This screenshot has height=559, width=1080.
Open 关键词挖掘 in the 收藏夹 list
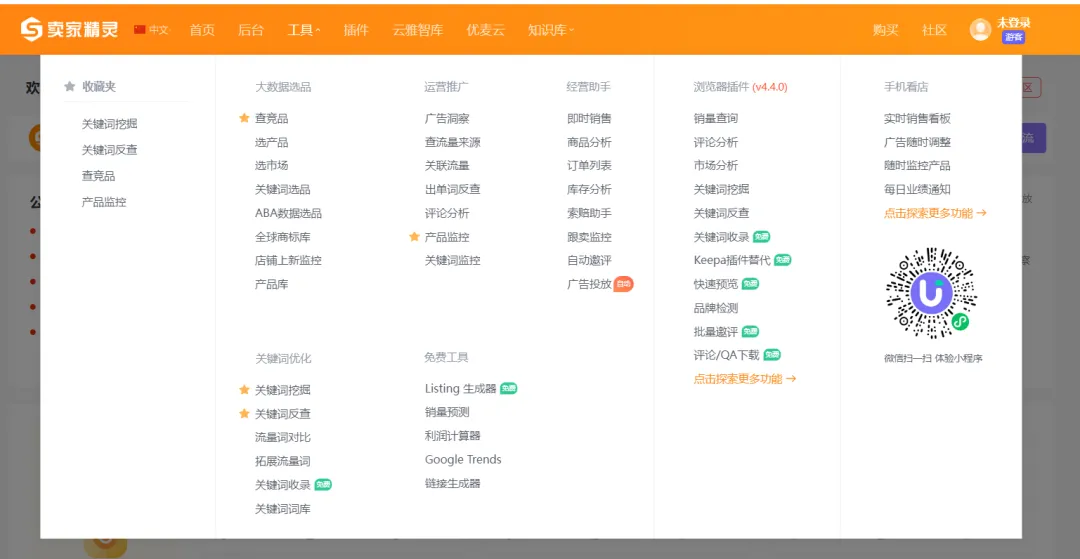(x=110, y=124)
